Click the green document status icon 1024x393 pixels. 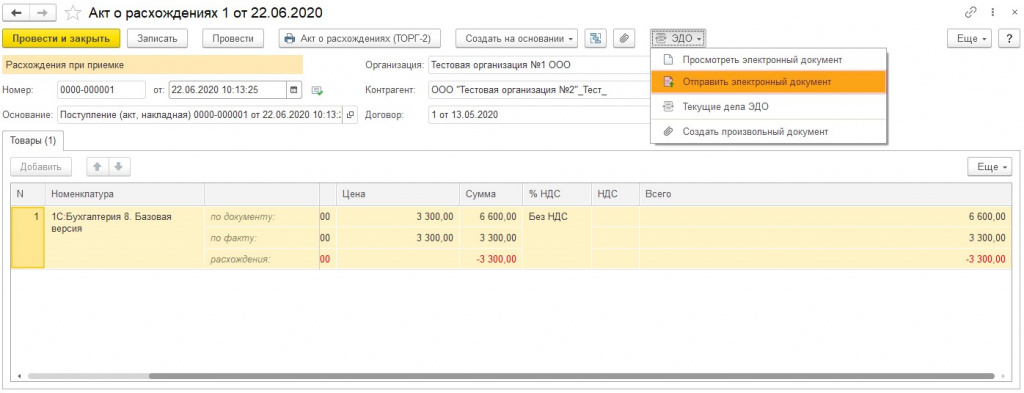pos(317,90)
